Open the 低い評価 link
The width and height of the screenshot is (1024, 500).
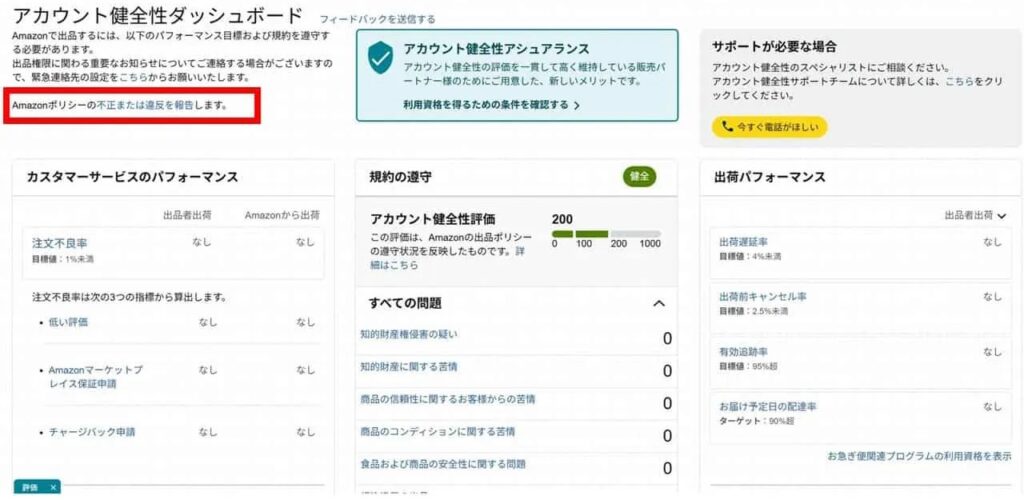pyautogui.click(x=68, y=322)
